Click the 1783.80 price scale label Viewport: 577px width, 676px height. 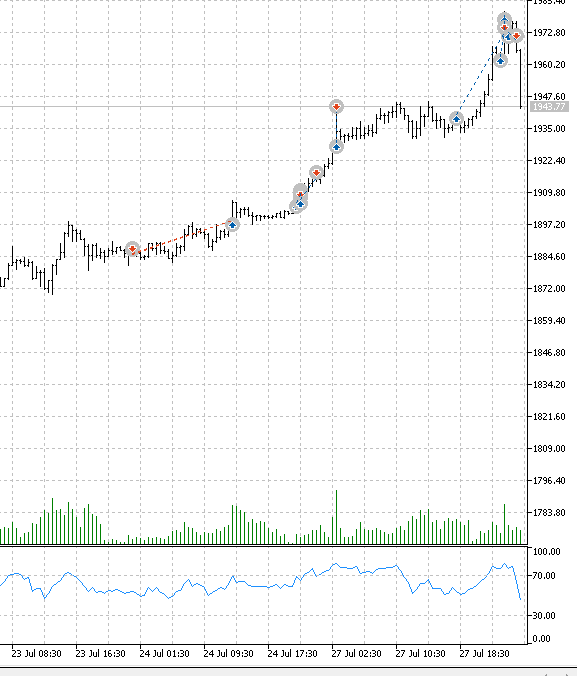click(549, 512)
